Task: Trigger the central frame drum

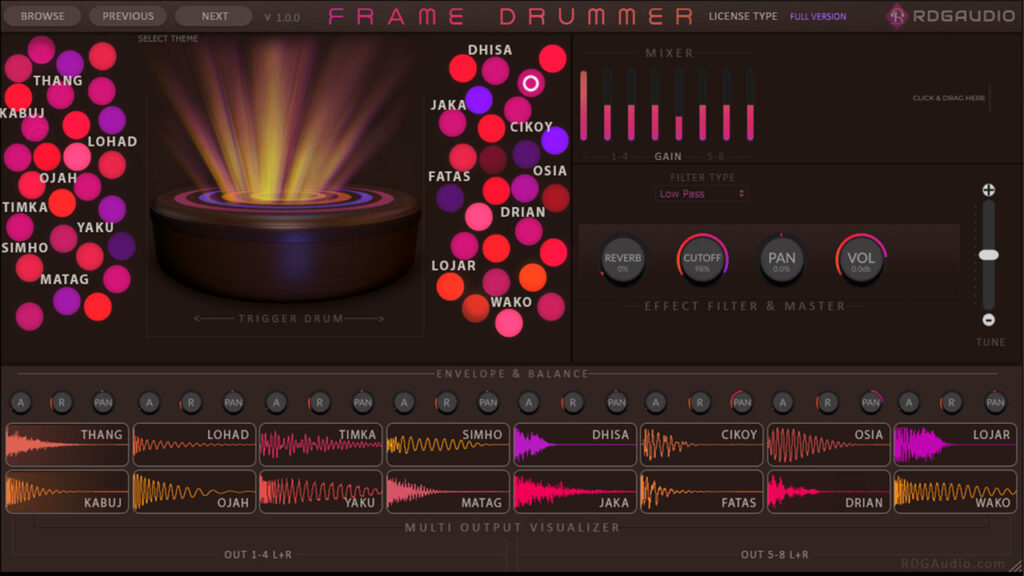Action: 285,242
